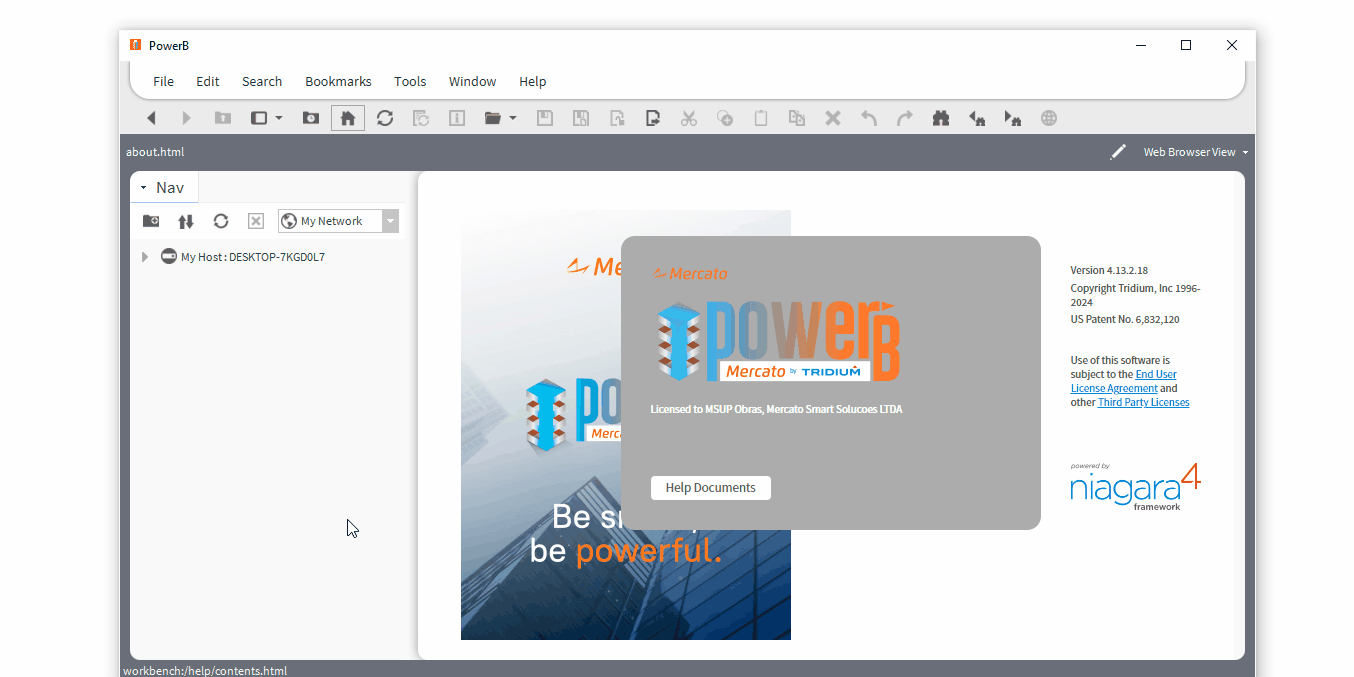Open the Nav tab dropdown arrow
This screenshot has width=1354, height=677.
[x=143, y=188]
